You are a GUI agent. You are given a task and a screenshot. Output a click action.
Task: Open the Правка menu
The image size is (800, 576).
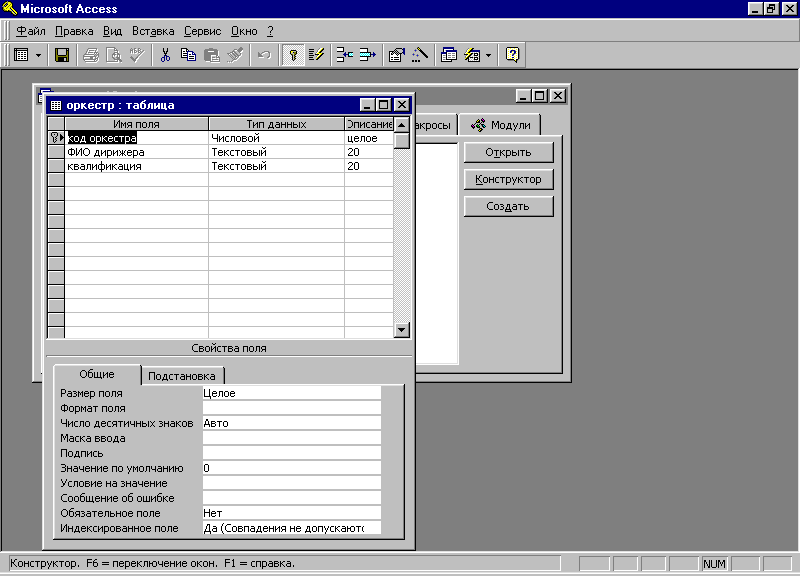74,31
